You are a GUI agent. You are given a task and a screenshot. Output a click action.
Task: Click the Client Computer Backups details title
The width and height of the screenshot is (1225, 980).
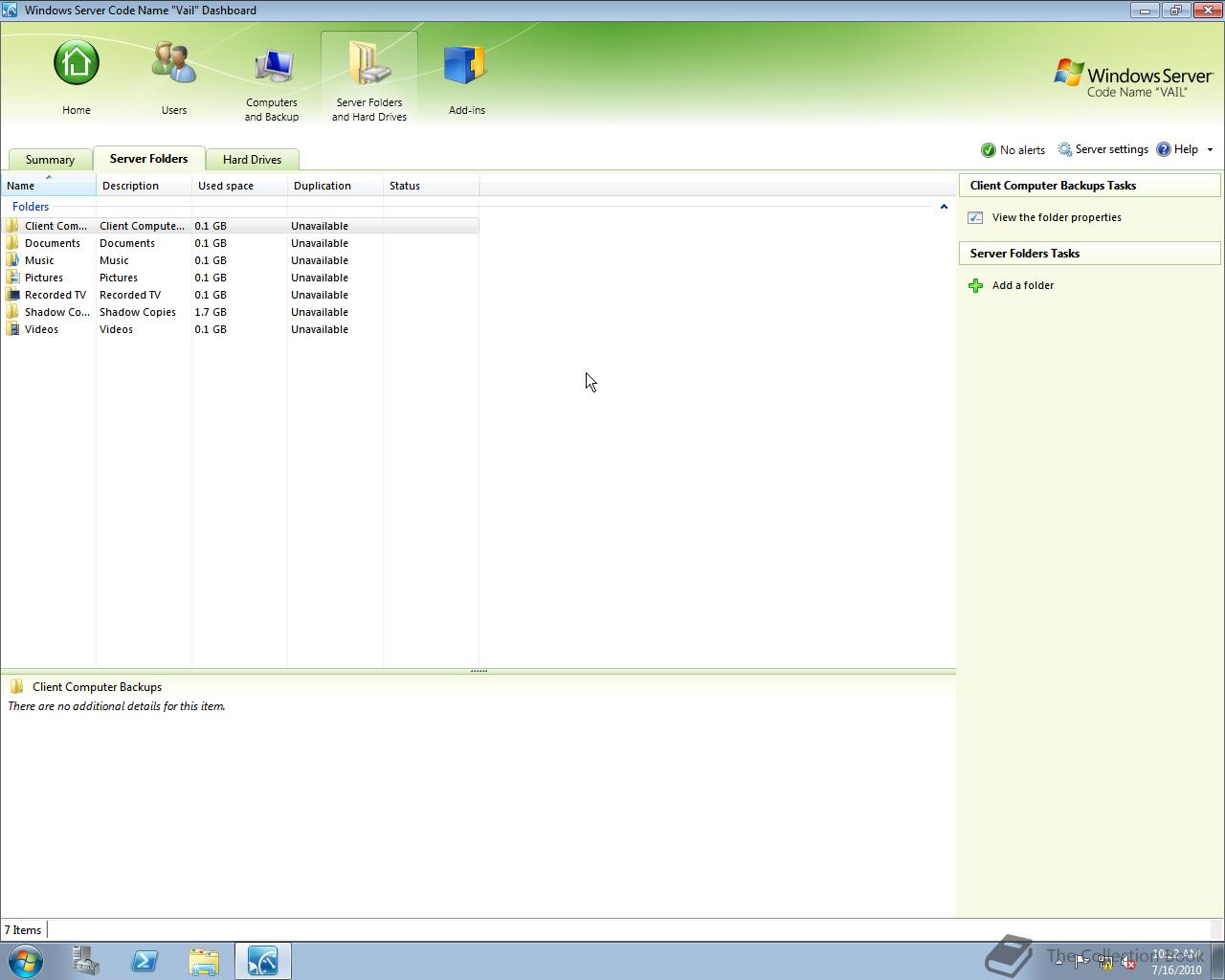[97, 687]
